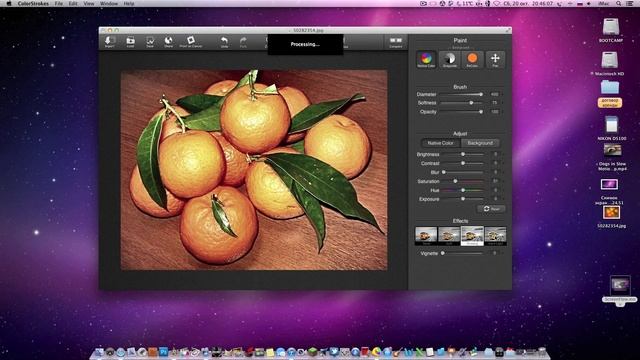Click the Softness value field
Viewport: 640px width, 360px height.
tap(495, 103)
